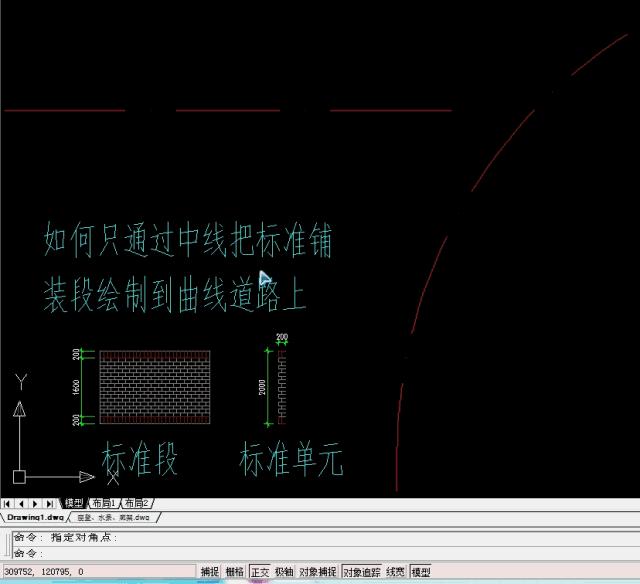This screenshot has height=584, width=640.
Task: Disable 对象追踪 object tracking
Action: click(x=362, y=572)
